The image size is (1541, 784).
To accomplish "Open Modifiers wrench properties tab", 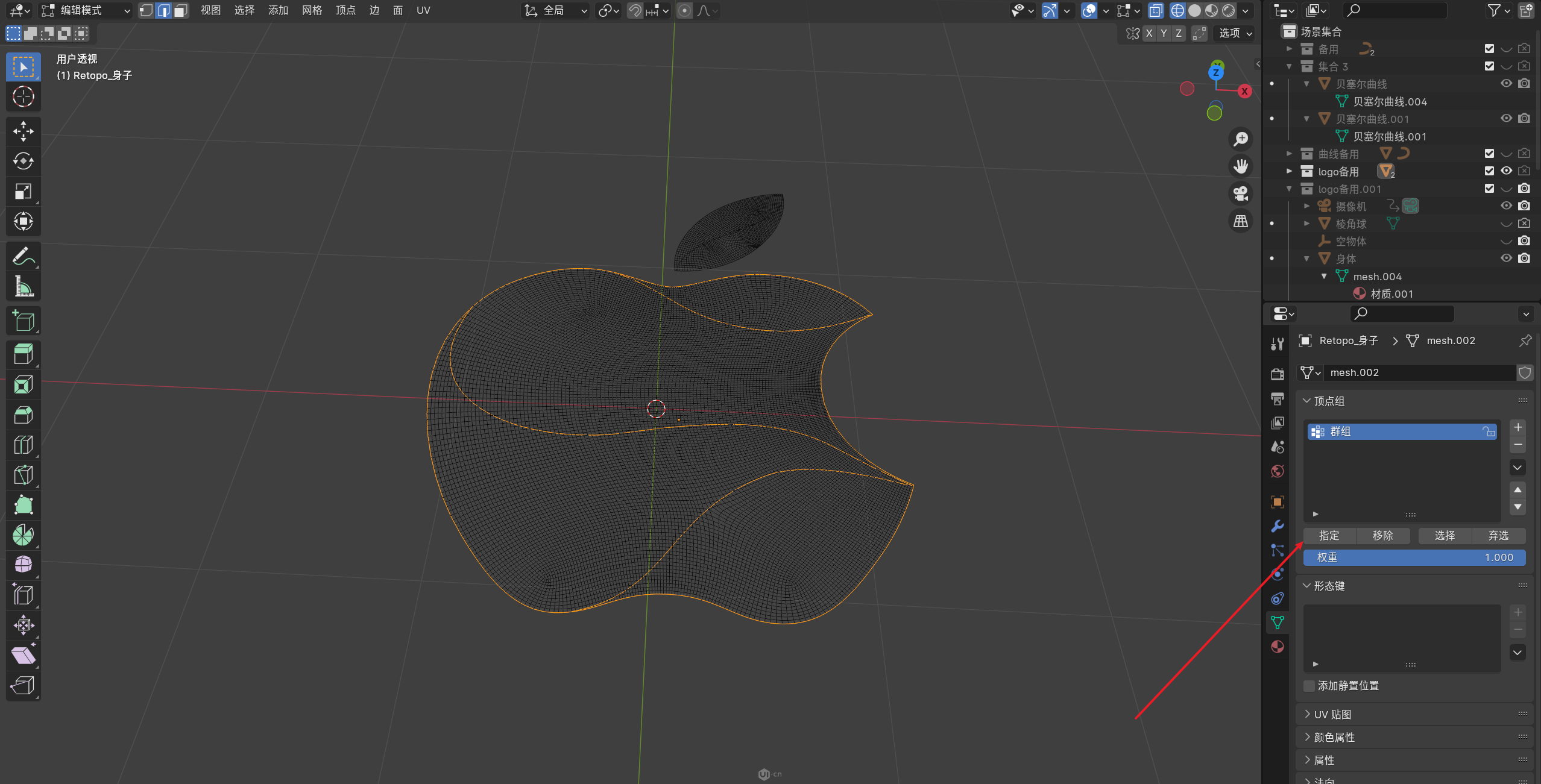I will coord(1277,526).
